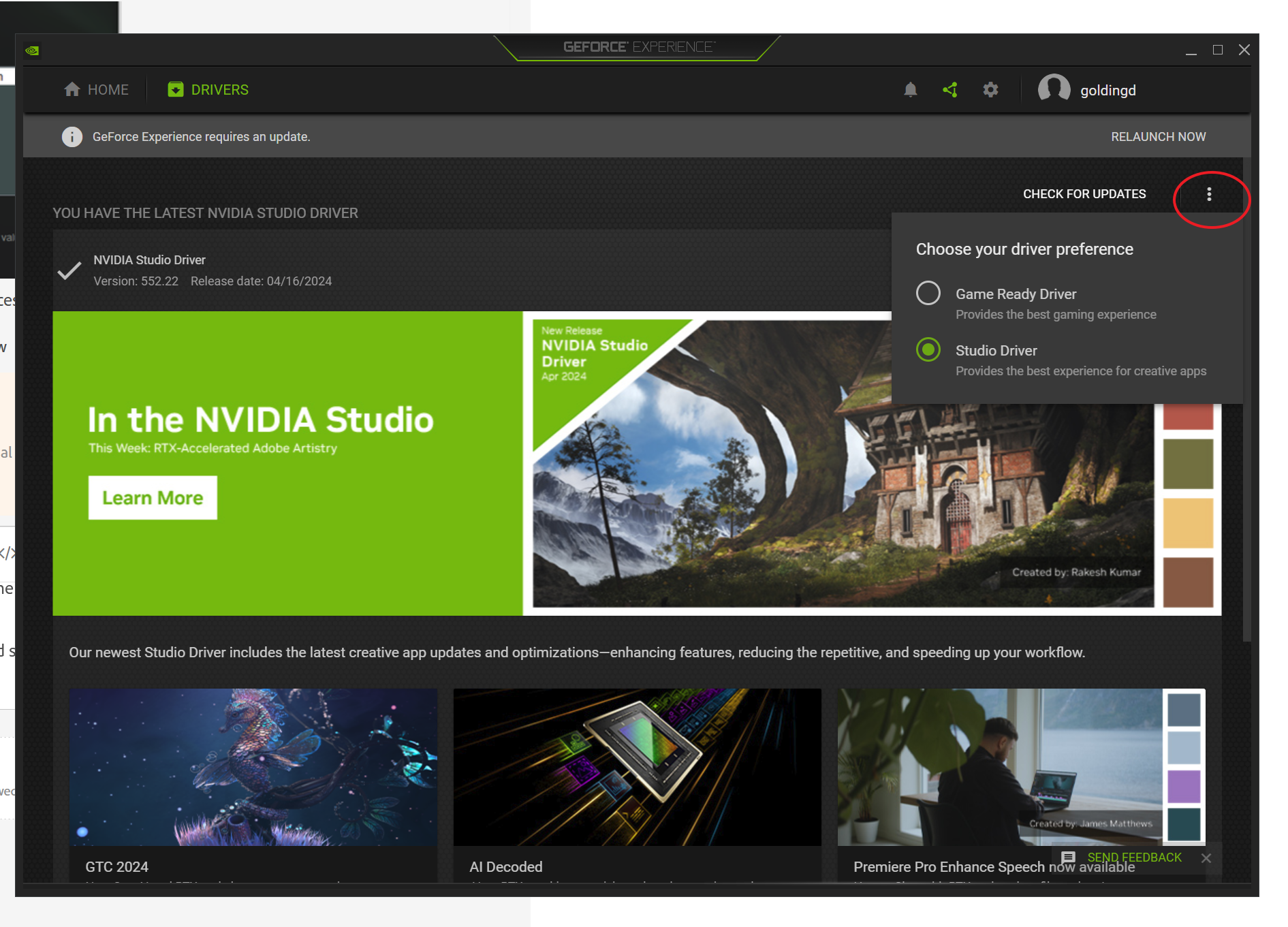
Task: Open notifications via the bell icon
Action: (911, 89)
